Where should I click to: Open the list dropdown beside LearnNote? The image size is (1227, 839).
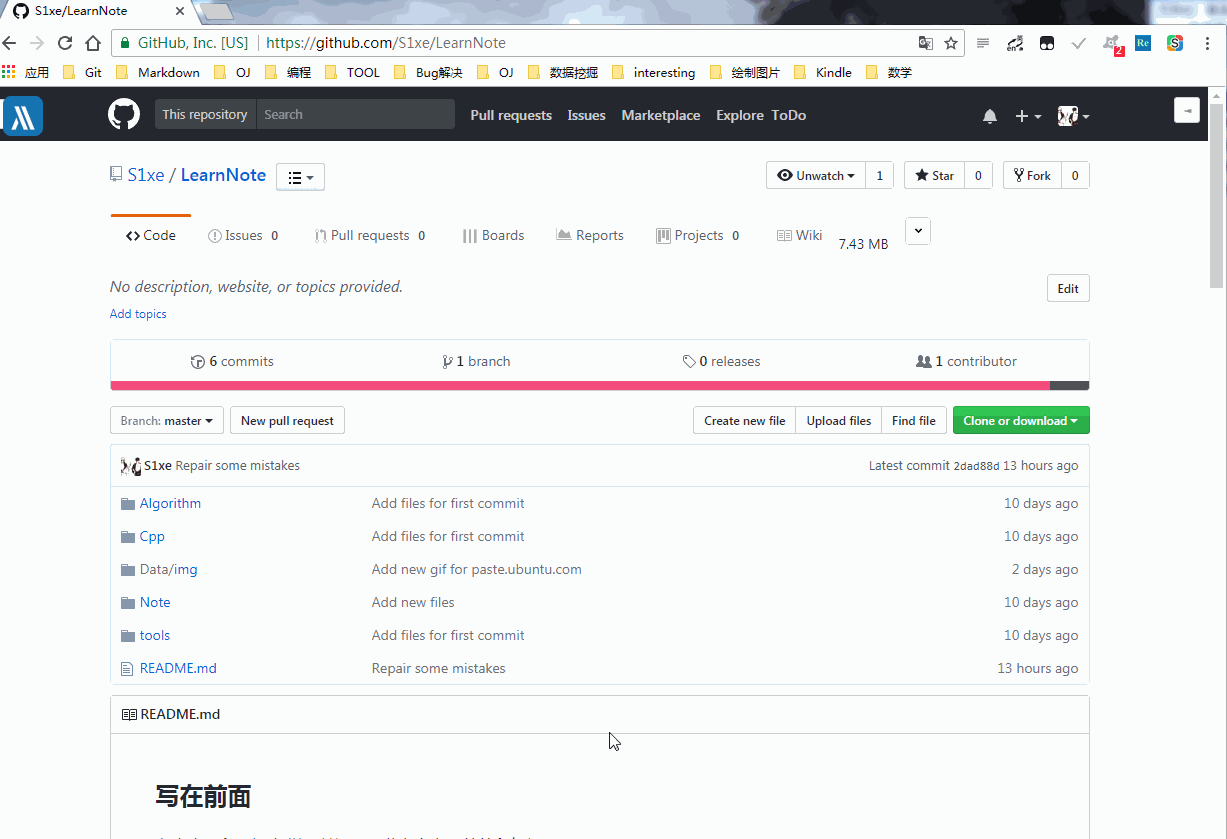300,177
